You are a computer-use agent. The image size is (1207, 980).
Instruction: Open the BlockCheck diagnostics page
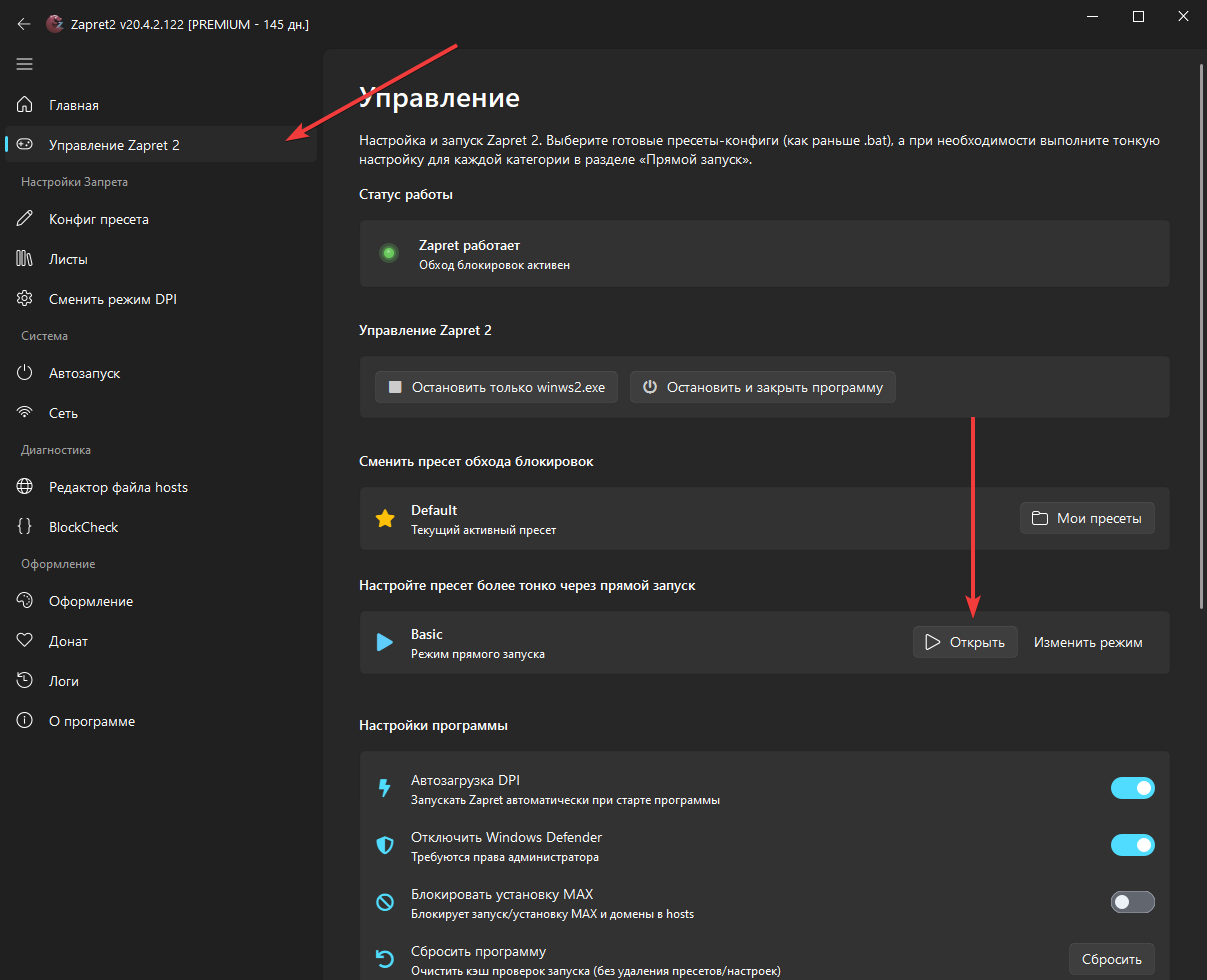pos(161,527)
